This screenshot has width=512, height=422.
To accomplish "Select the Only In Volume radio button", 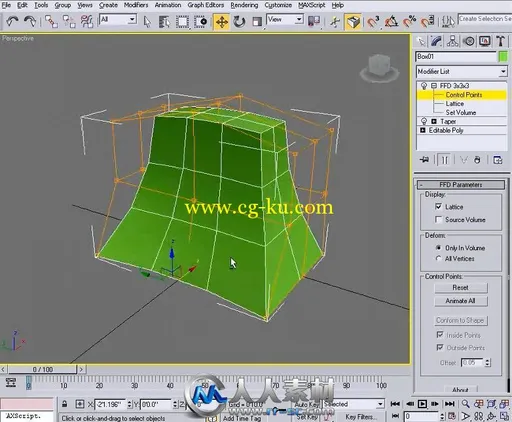I will [439, 248].
